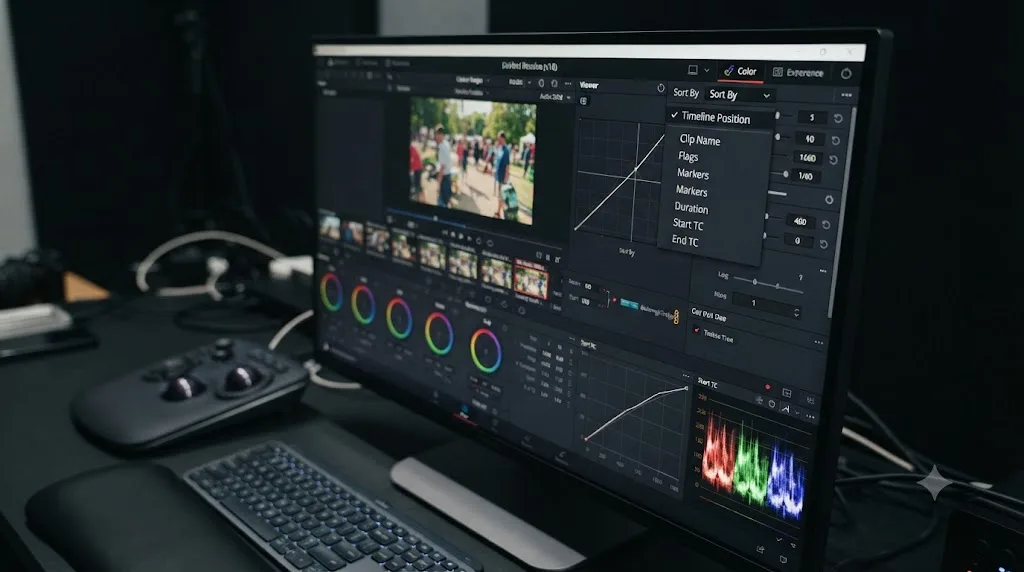Viewport: 1024px width, 572px height.
Task: Click the fifth color wheel on the right
Action: coord(485,351)
